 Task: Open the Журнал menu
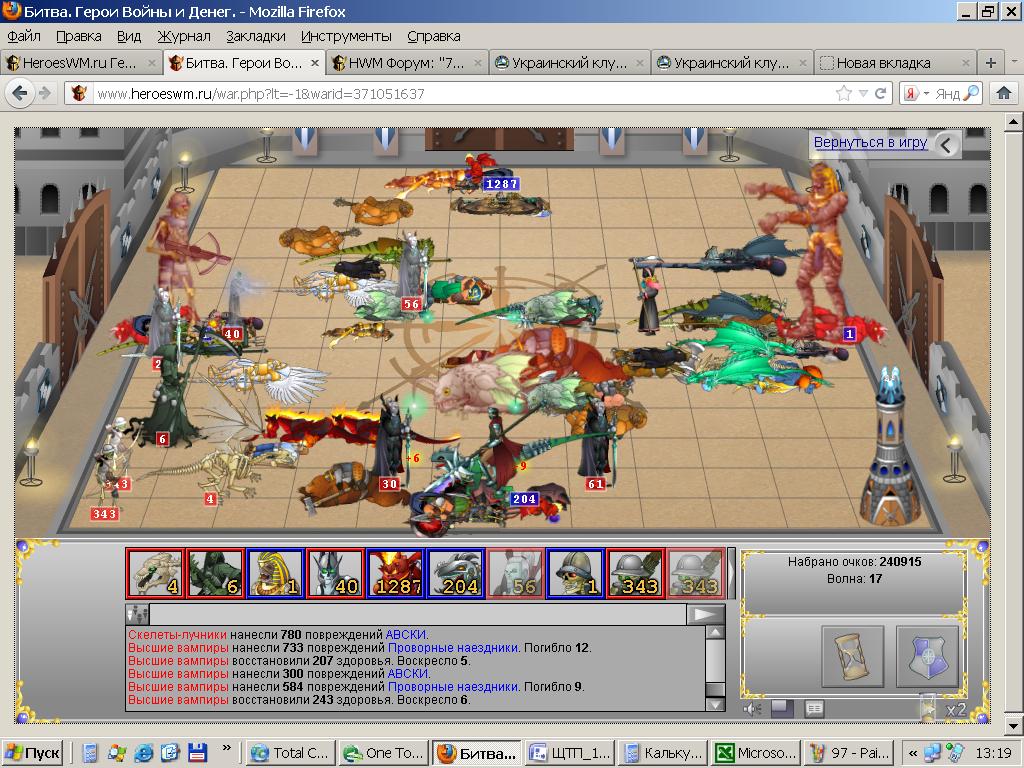(x=184, y=36)
